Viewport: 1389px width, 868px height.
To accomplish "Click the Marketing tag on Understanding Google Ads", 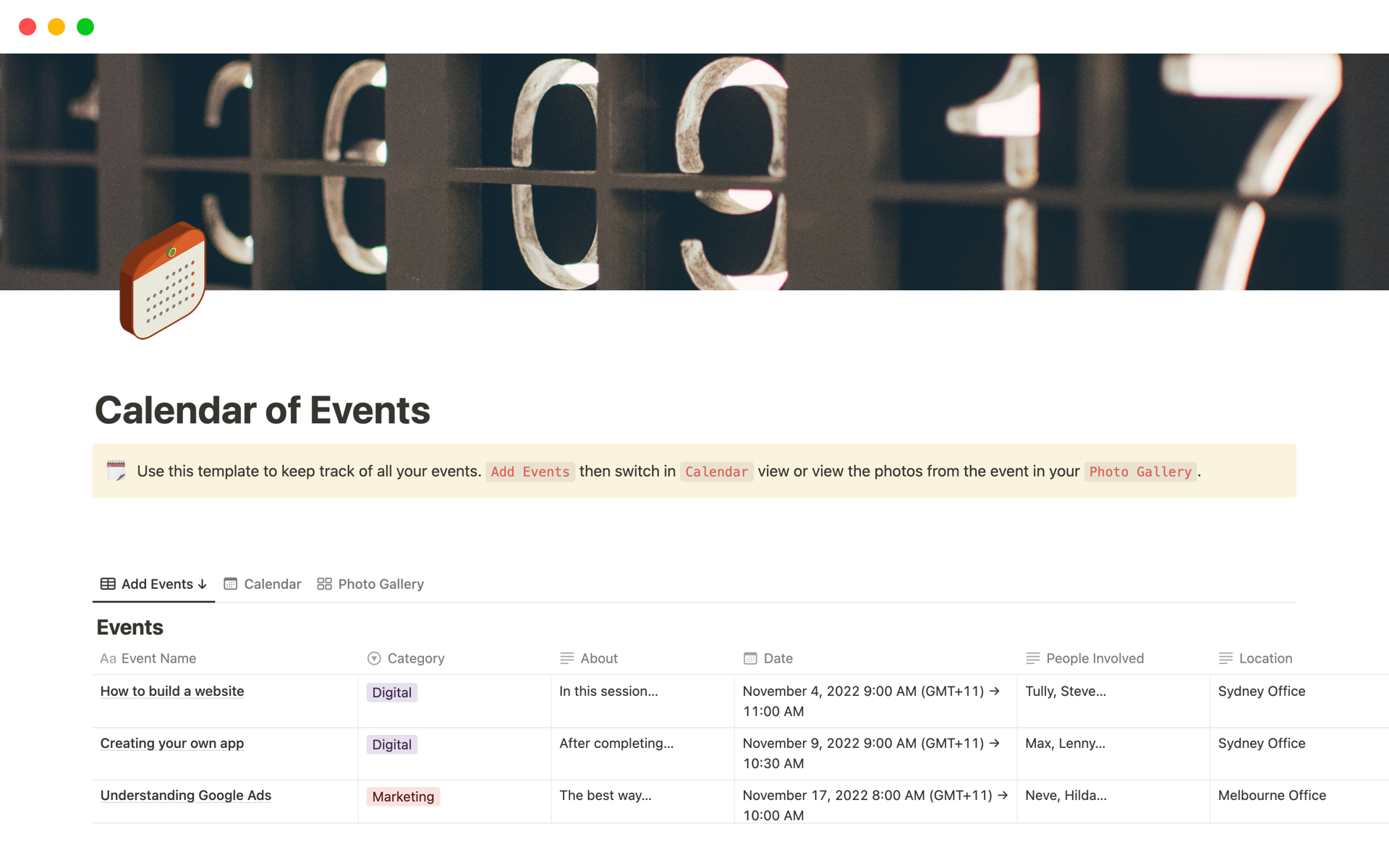I will 402,796.
